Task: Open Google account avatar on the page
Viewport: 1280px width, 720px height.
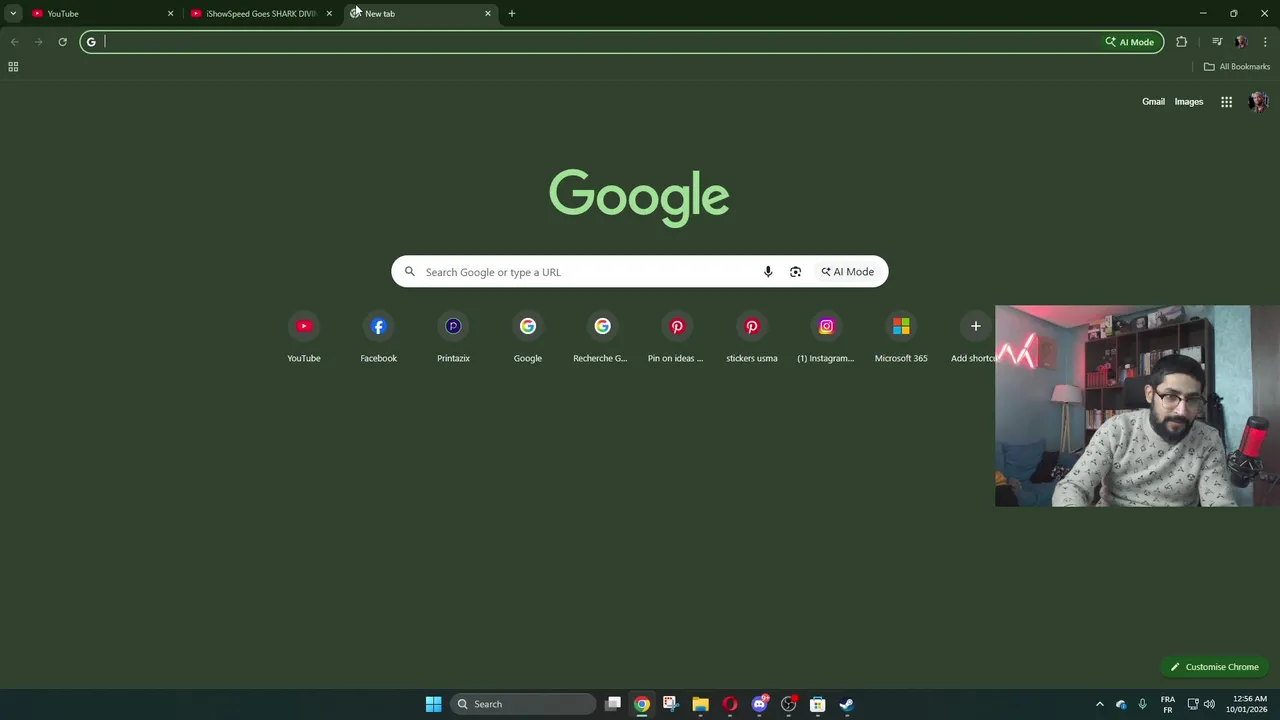Action: pos(1259,102)
